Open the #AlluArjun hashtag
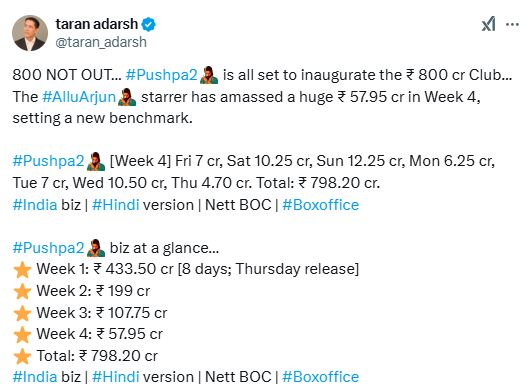 point(79,97)
